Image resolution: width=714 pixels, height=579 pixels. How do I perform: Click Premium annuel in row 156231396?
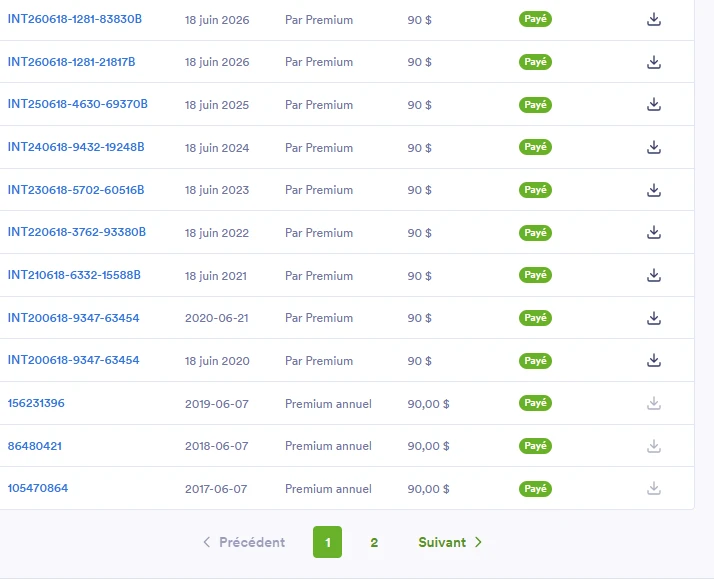pyautogui.click(x=328, y=404)
